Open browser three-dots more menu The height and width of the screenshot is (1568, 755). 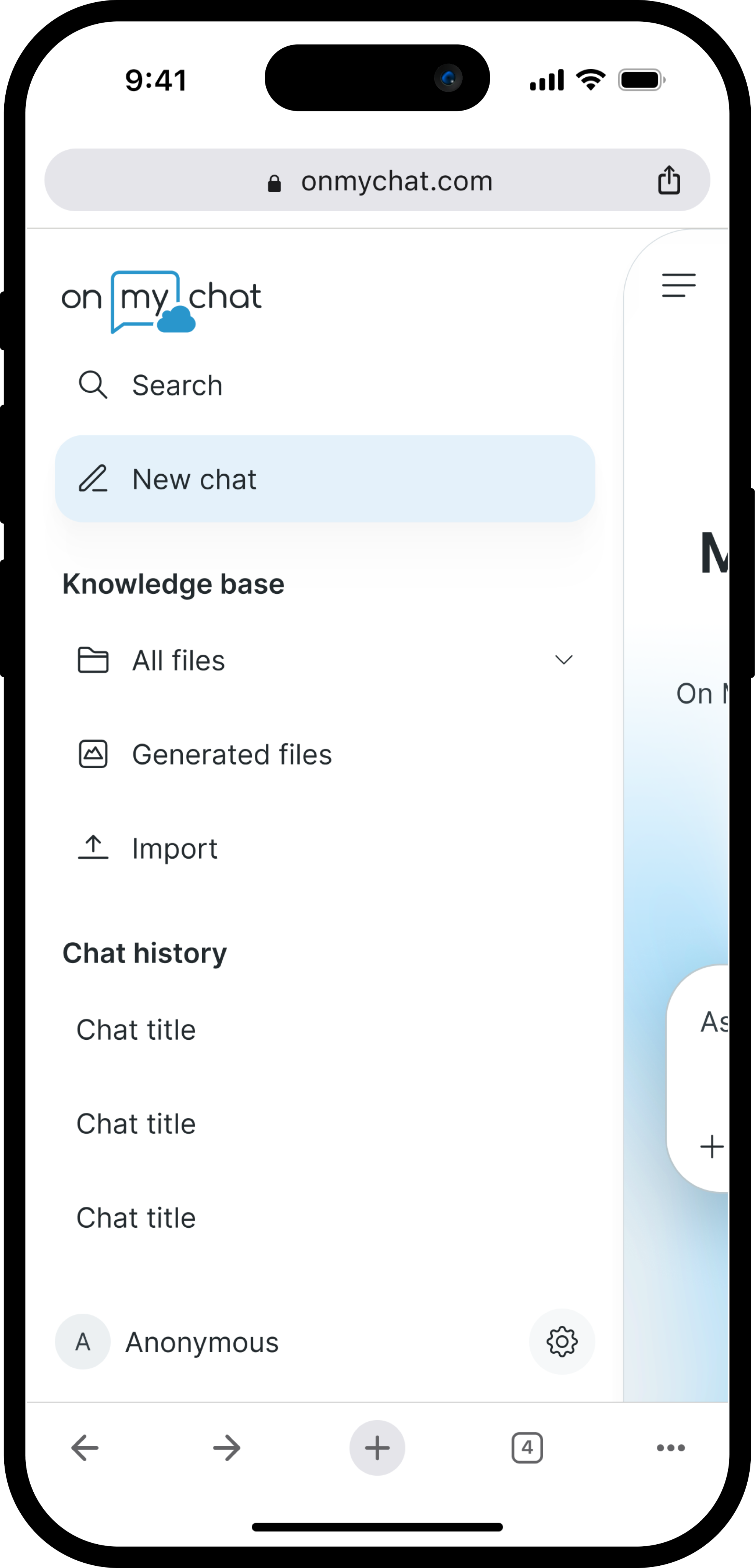(x=670, y=1447)
